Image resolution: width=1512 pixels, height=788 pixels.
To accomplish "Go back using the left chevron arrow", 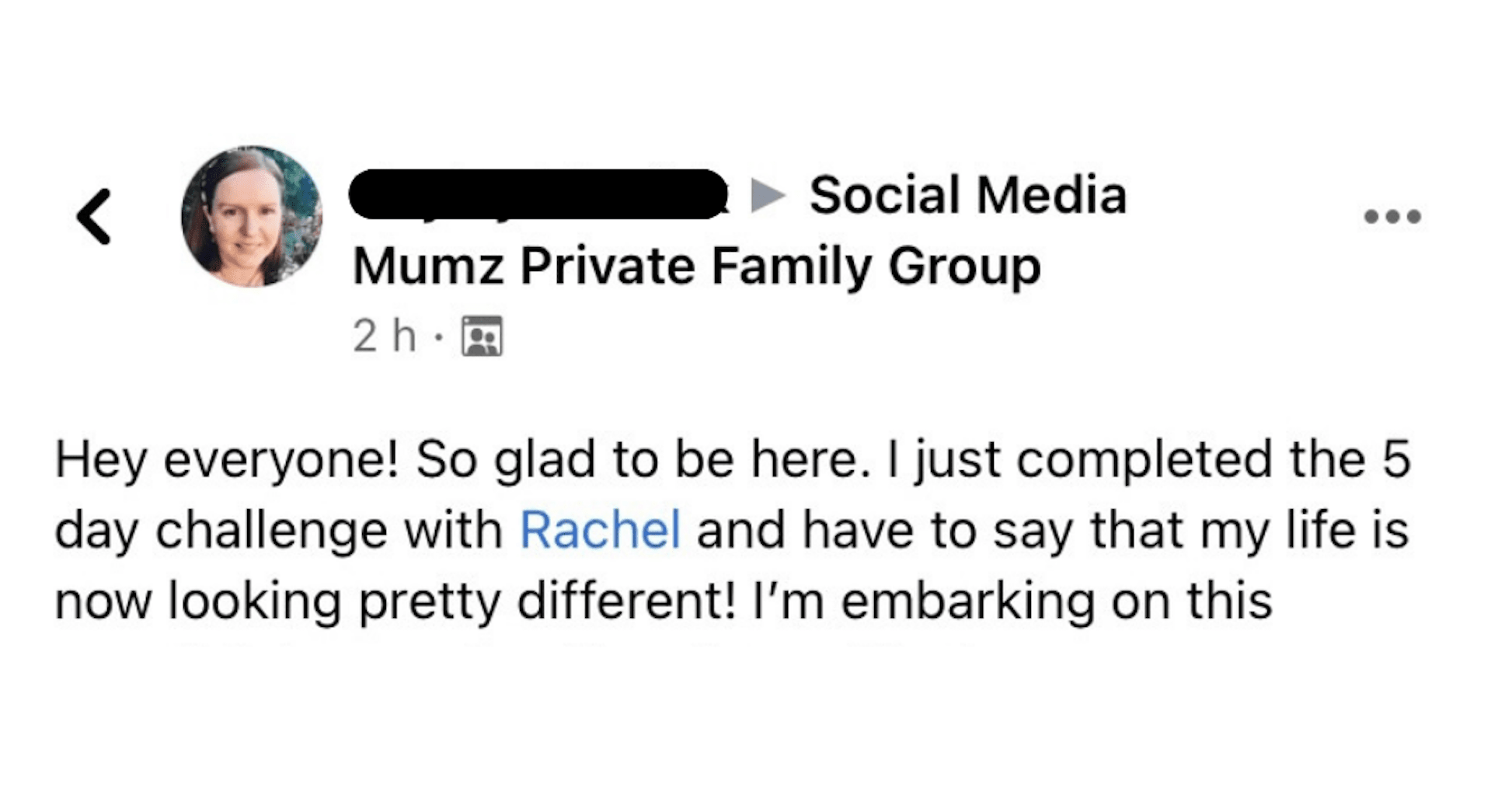I will click(94, 217).
